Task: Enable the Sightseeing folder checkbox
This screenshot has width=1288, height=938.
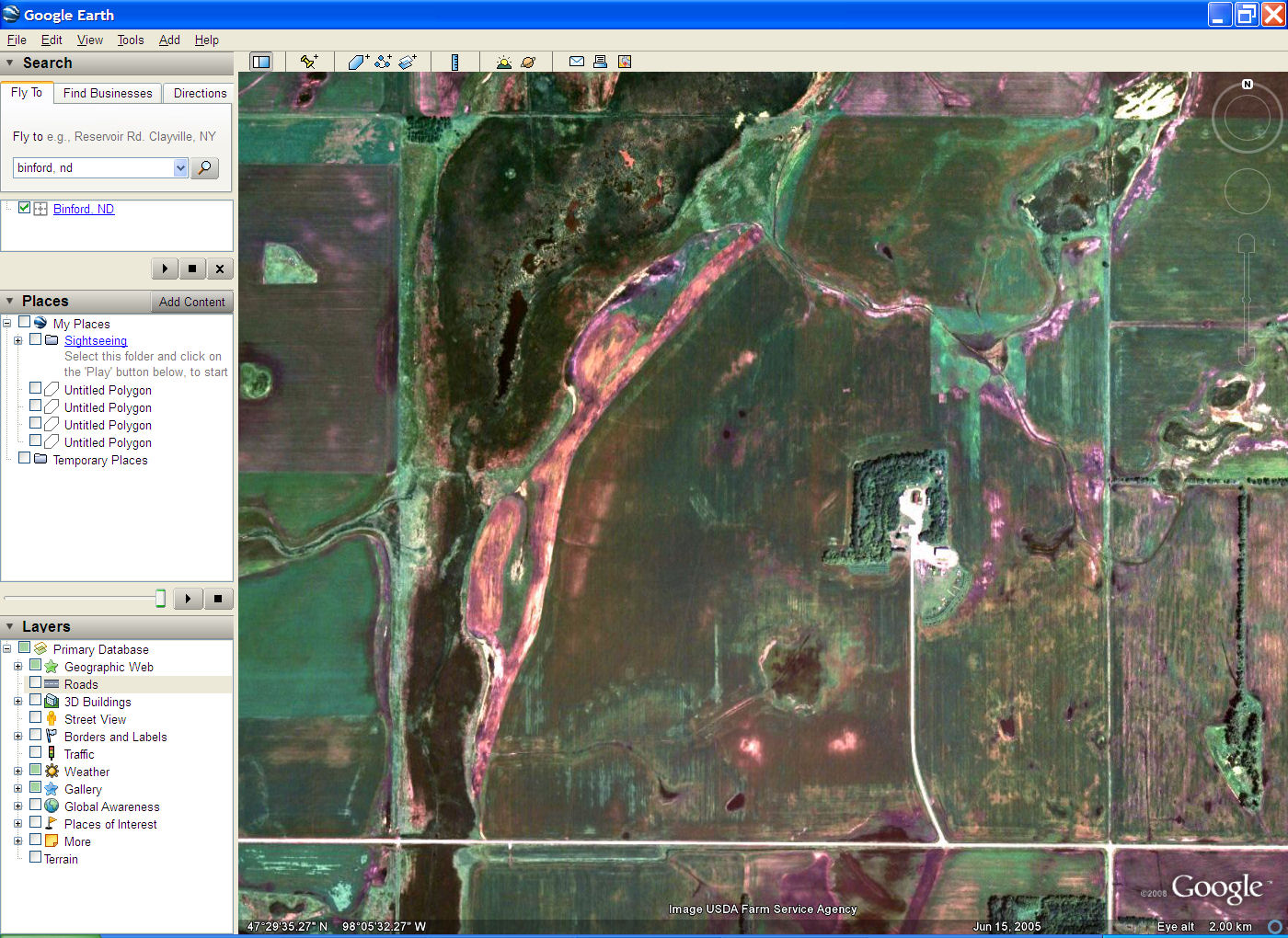Action: (35, 339)
